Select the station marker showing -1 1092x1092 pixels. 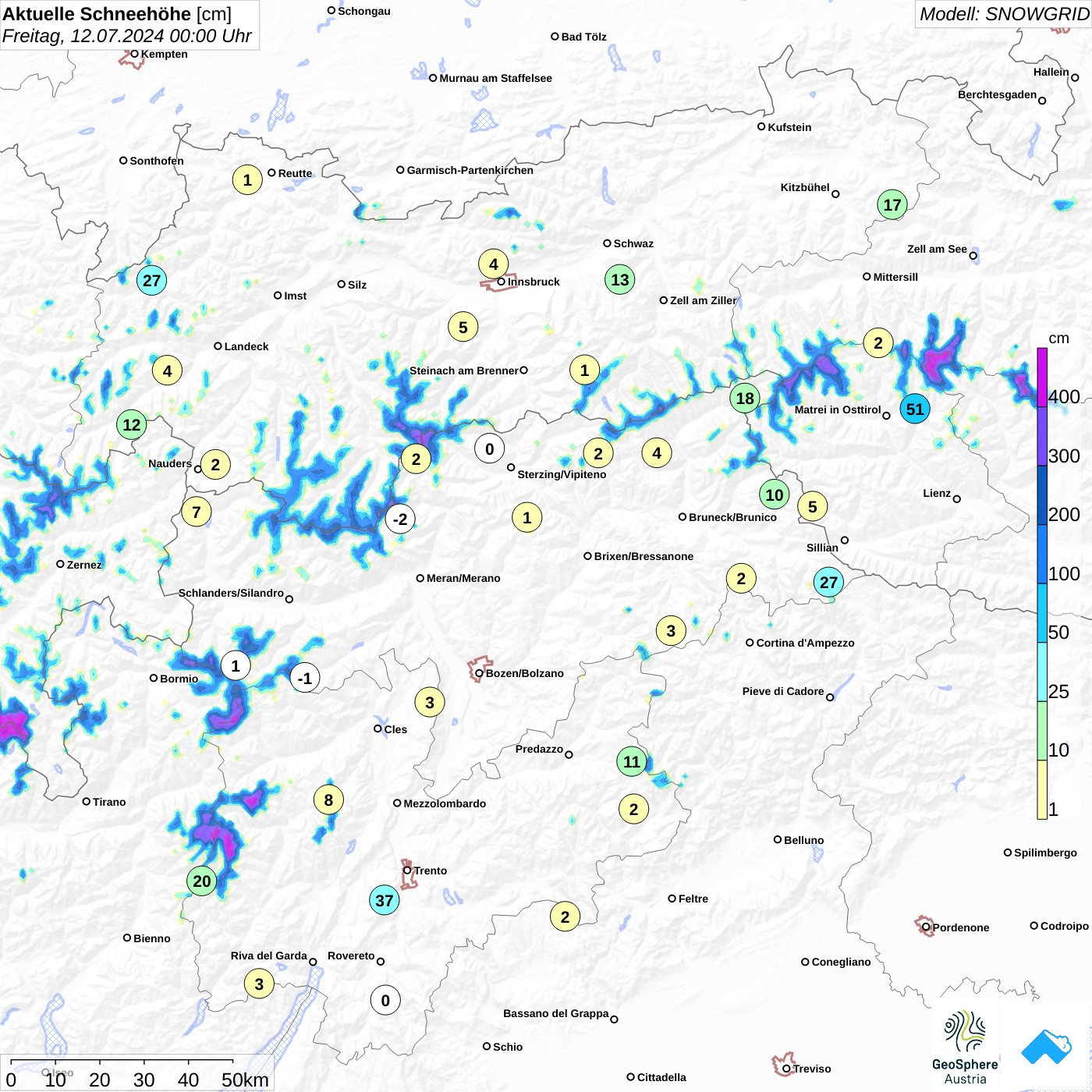coord(305,678)
